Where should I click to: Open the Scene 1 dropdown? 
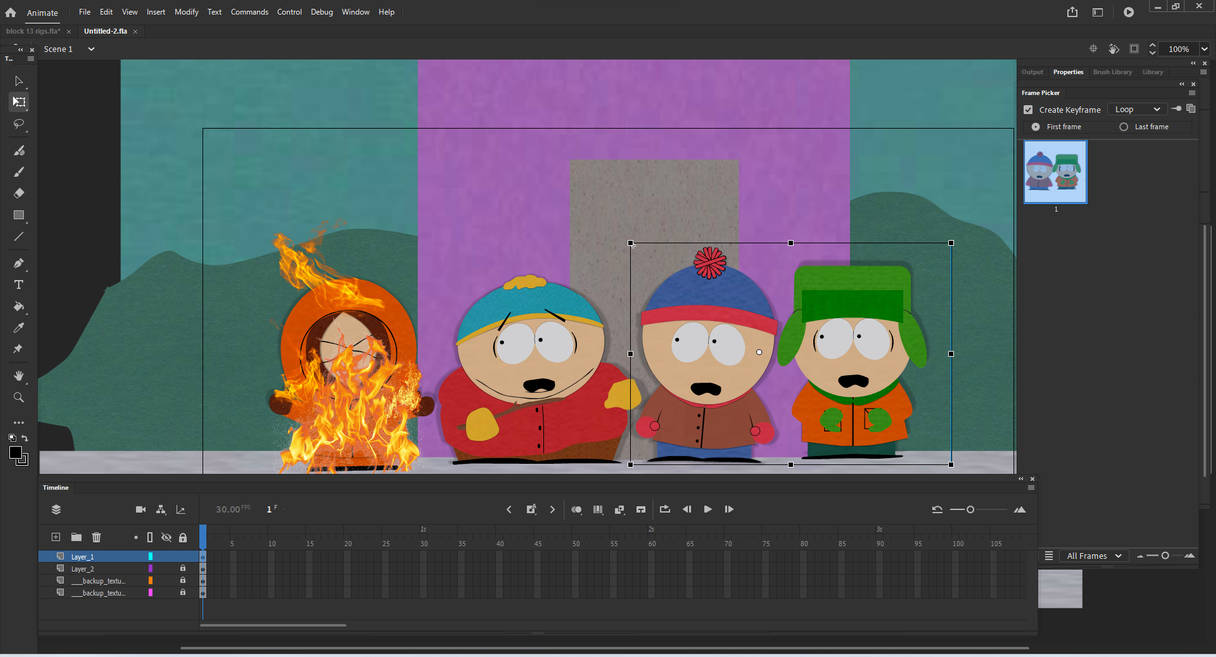point(90,49)
